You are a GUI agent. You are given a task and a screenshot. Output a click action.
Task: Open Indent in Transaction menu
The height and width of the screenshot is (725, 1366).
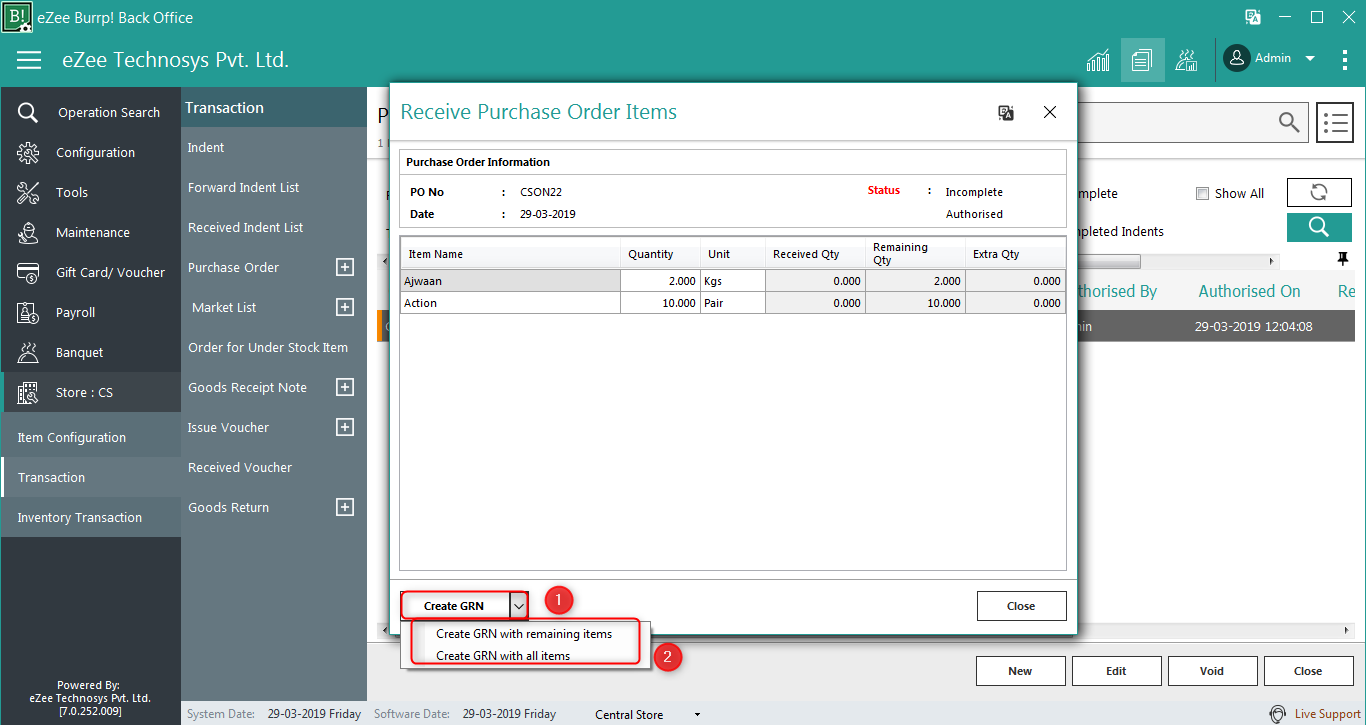coord(206,147)
